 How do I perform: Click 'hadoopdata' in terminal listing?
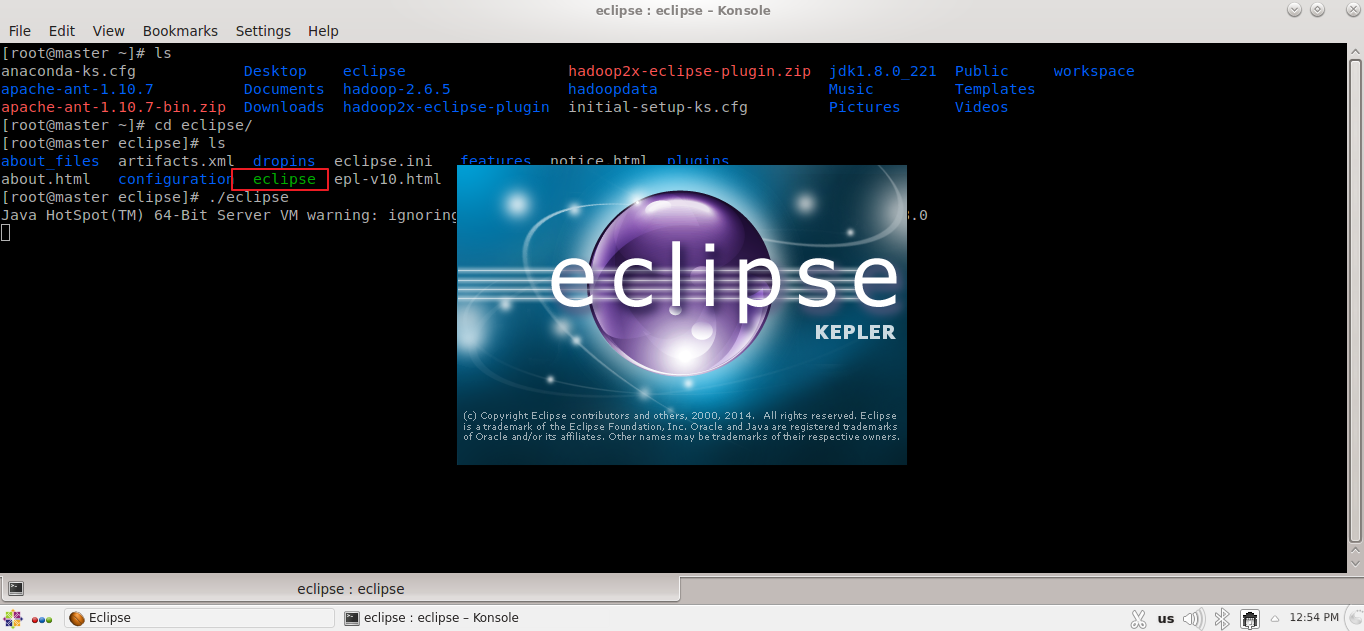[x=613, y=89]
